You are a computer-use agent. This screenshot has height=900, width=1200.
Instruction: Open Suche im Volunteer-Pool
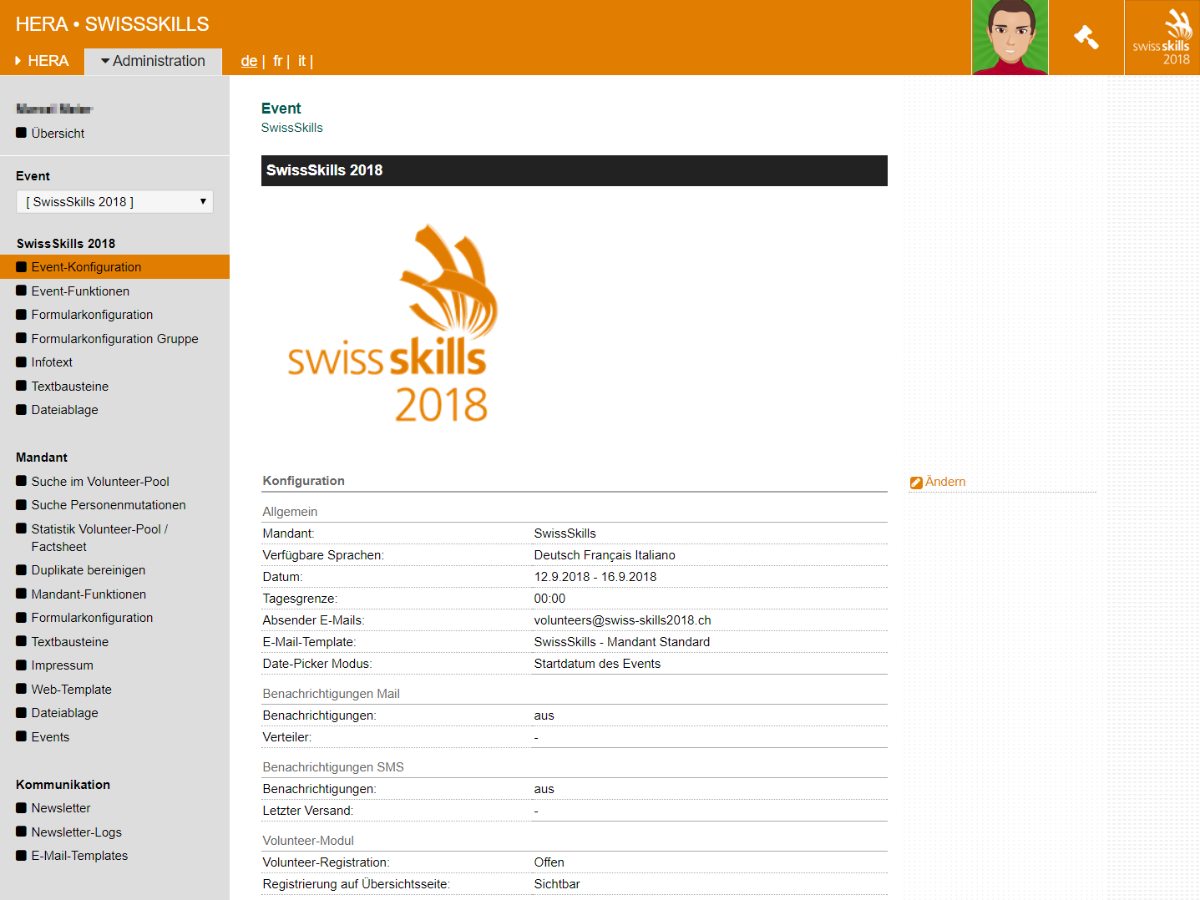(x=100, y=482)
